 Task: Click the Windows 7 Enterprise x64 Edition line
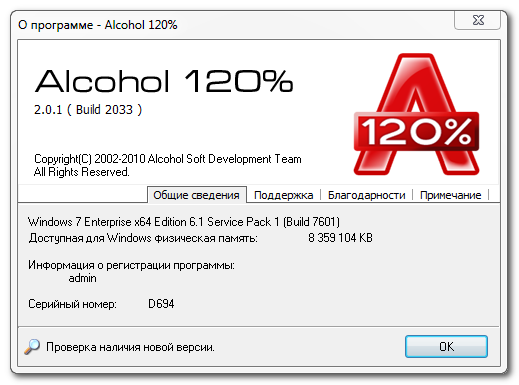[184, 222]
